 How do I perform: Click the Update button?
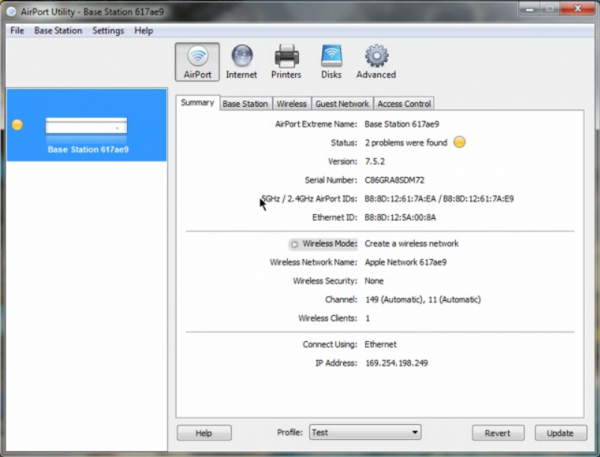coord(561,433)
